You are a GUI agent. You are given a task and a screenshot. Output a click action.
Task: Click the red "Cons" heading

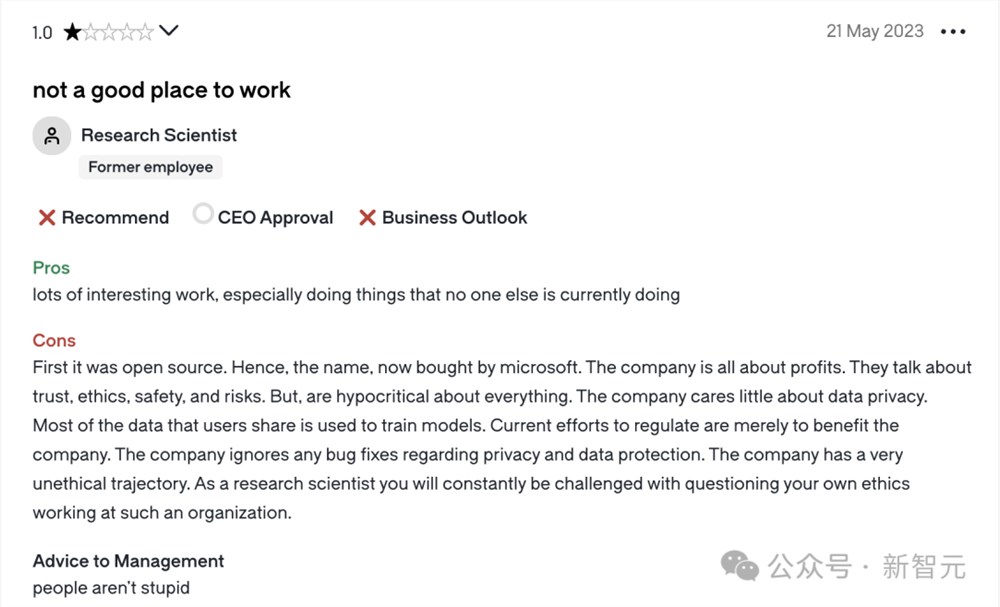coord(54,341)
